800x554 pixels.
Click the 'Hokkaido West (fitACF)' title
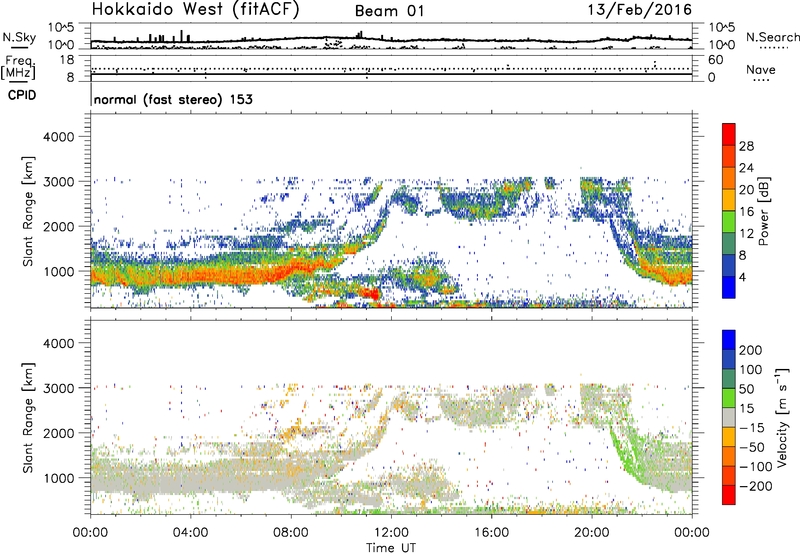[x=195, y=10]
